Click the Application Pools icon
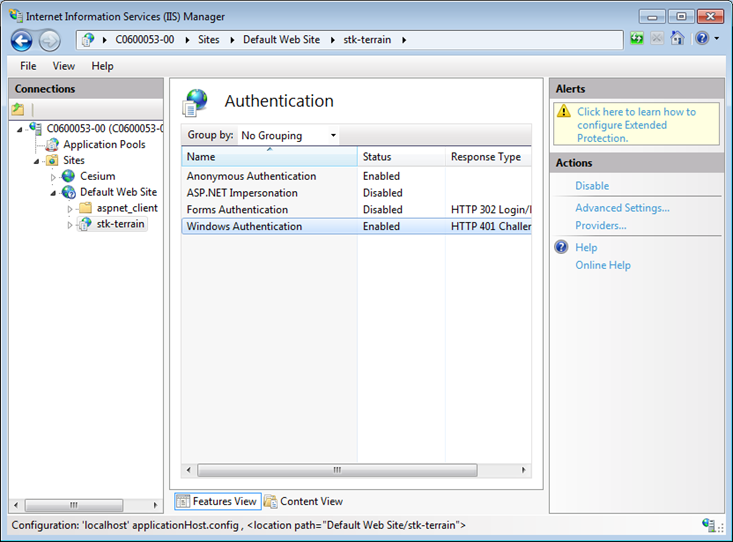The image size is (733, 542). 52,145
